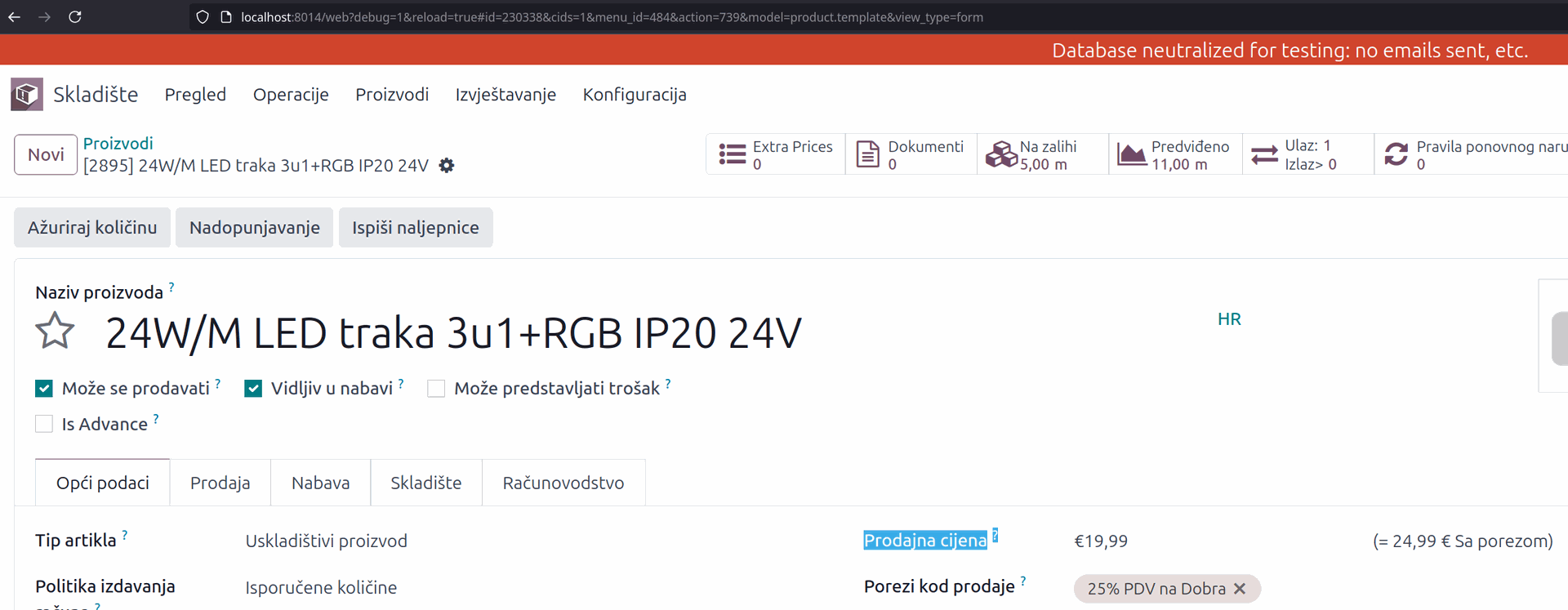
Task: Open Na zalihi stock boxes icon
Action: coord(1000,154)
